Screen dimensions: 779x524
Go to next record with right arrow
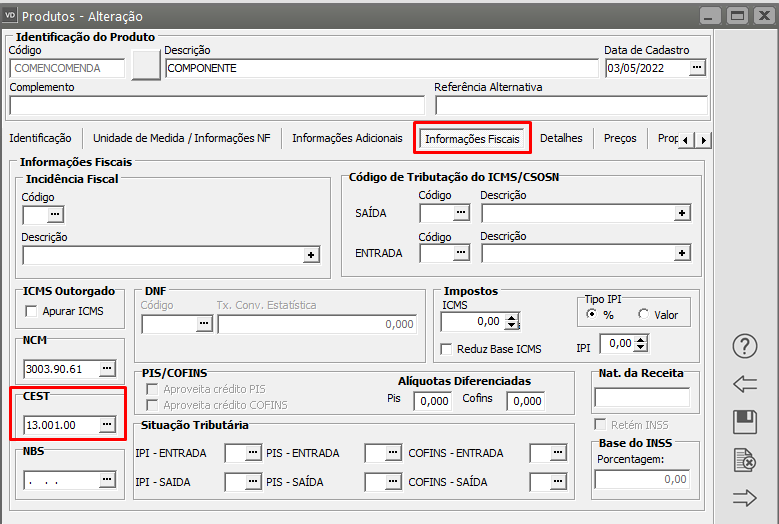(745, 498)
